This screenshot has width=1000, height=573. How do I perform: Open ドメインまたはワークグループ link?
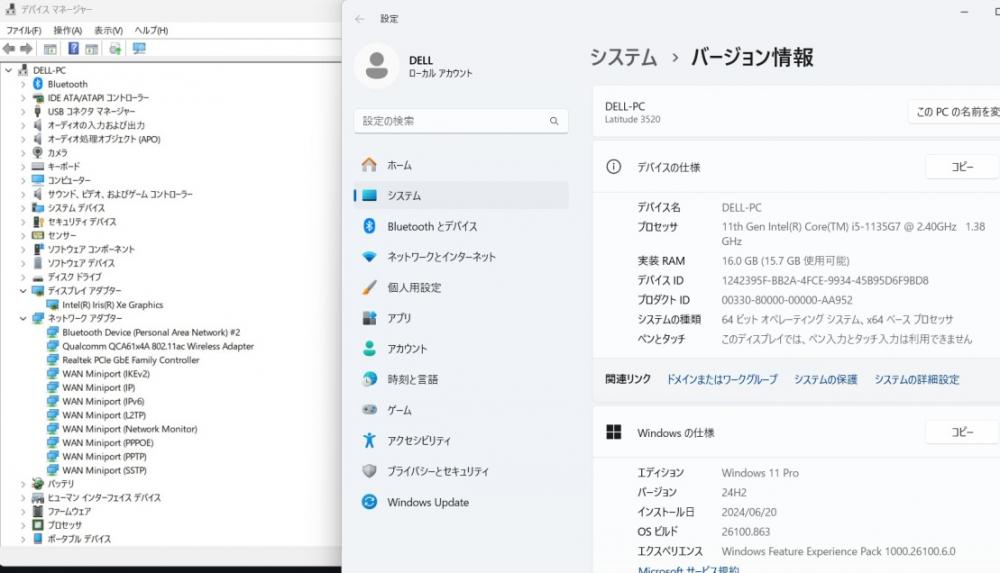[722, 380]
